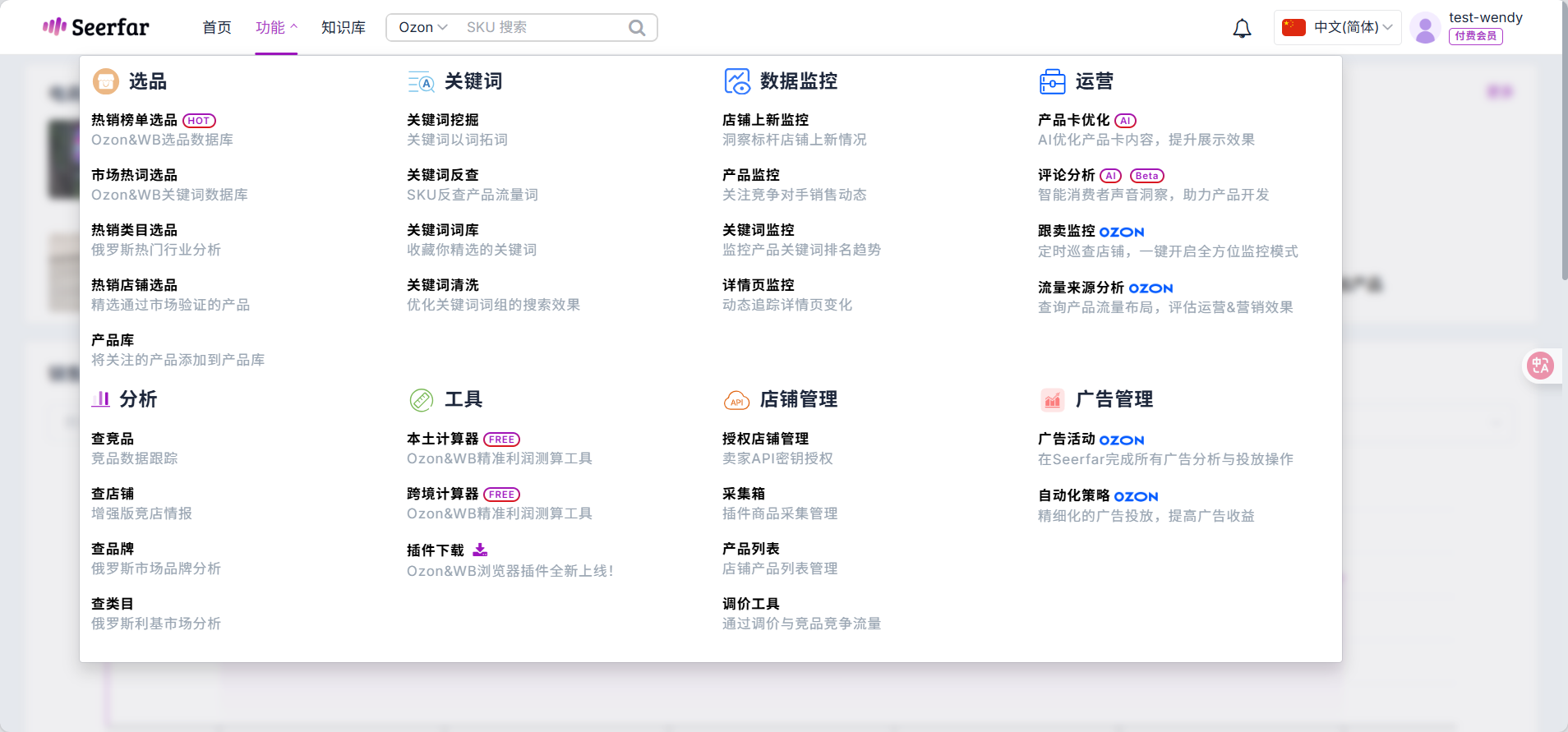Click the test-wendy username

click(x=1486, y=17)
